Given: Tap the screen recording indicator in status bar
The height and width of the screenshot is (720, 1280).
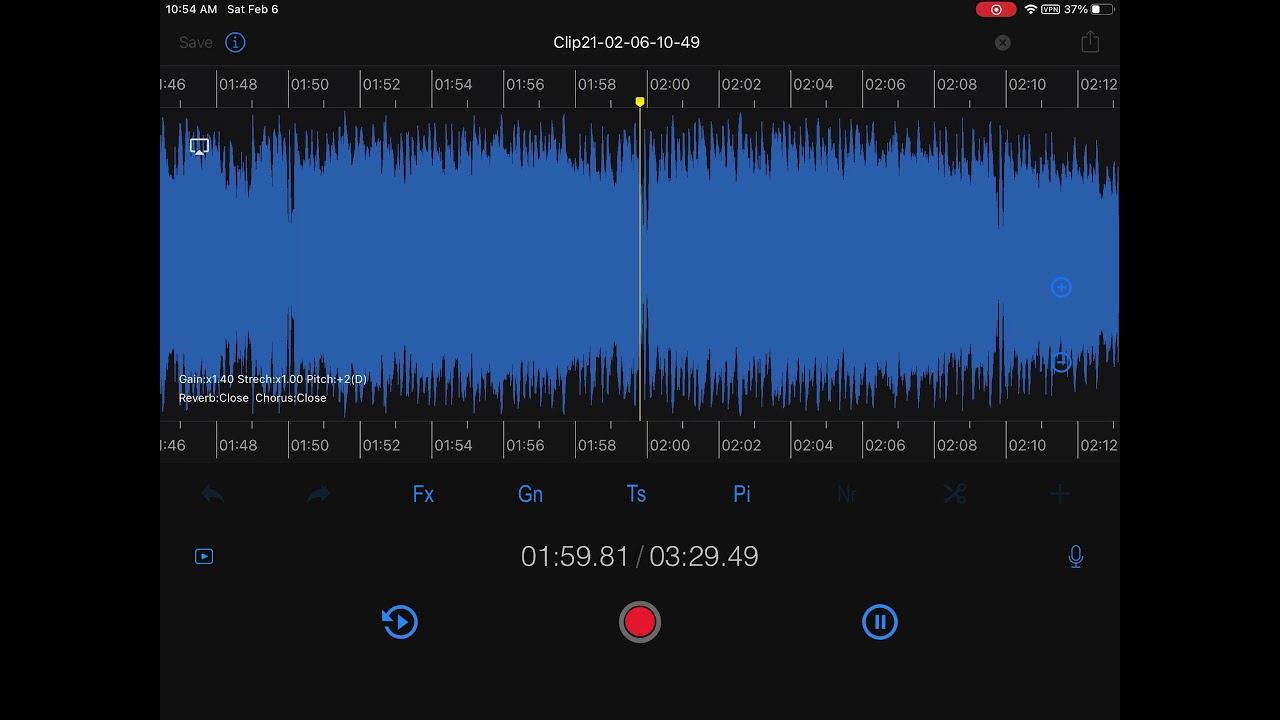Looking at the screenshot, I should click(x=996, y=9).
